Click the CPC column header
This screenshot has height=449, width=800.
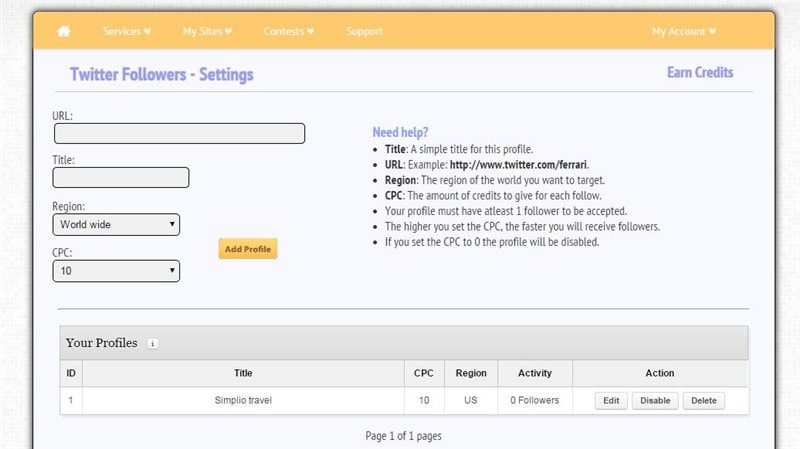(x=424, y=373)
